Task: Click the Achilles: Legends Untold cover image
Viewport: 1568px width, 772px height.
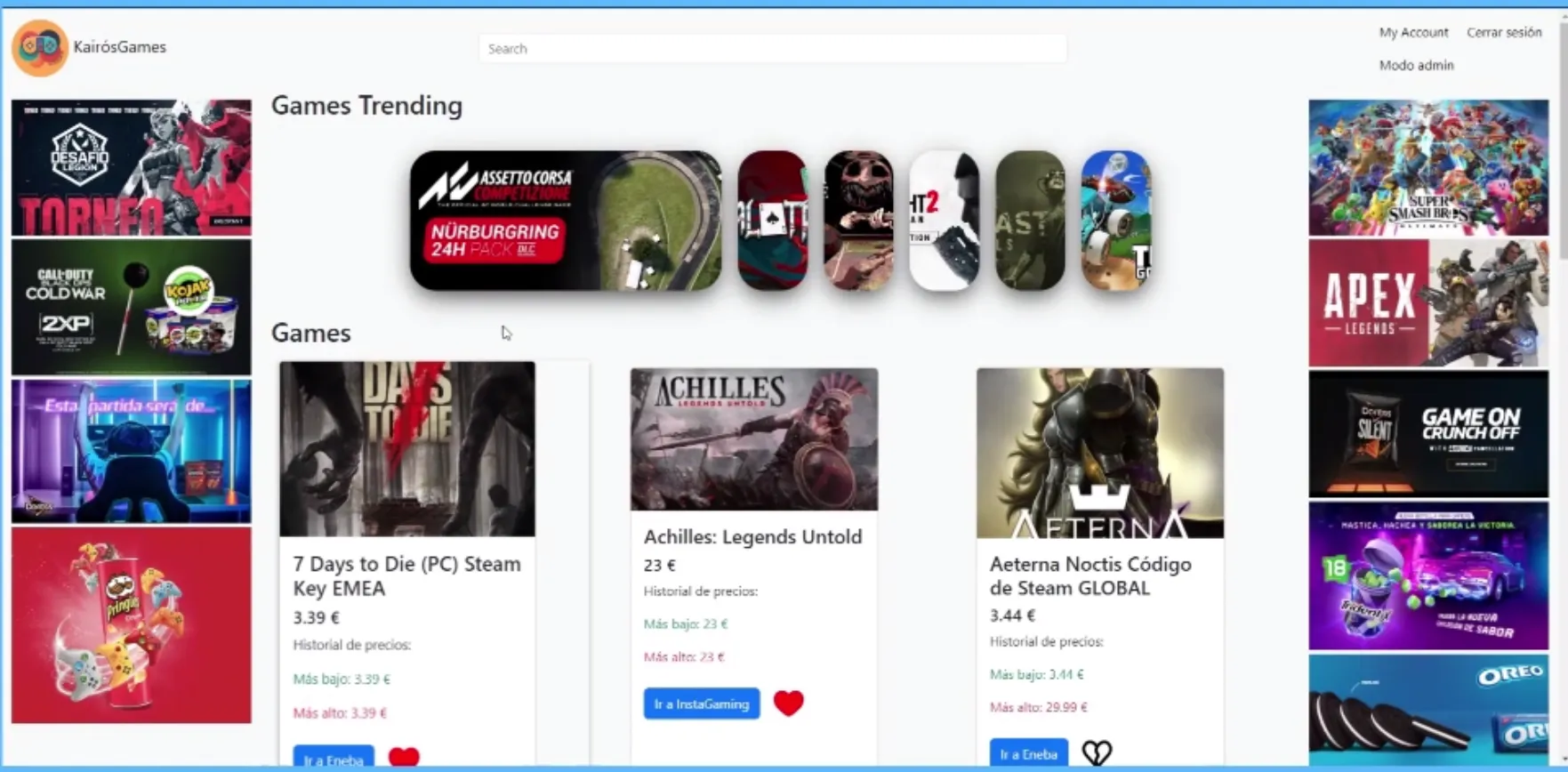Action: (753, 439)
